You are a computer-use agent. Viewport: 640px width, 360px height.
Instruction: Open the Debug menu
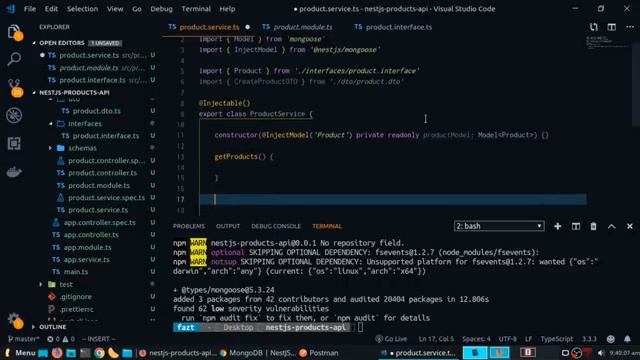[x=161, y=9]
